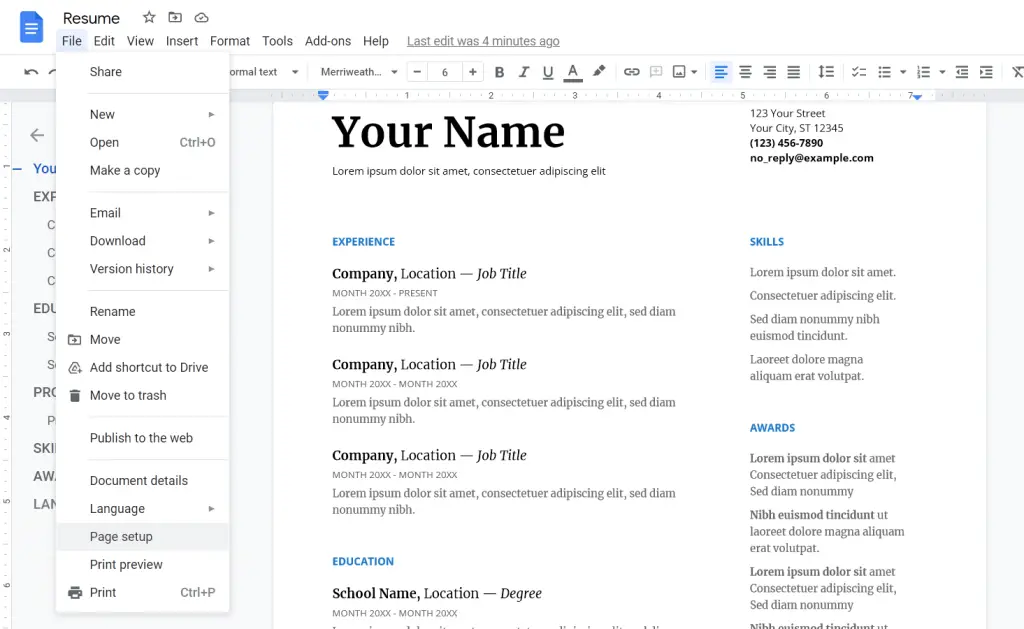The width and height of the screenshot is (1024, 629).
Task: Choose Open from the File menu
Action: (x=143, y=142)
